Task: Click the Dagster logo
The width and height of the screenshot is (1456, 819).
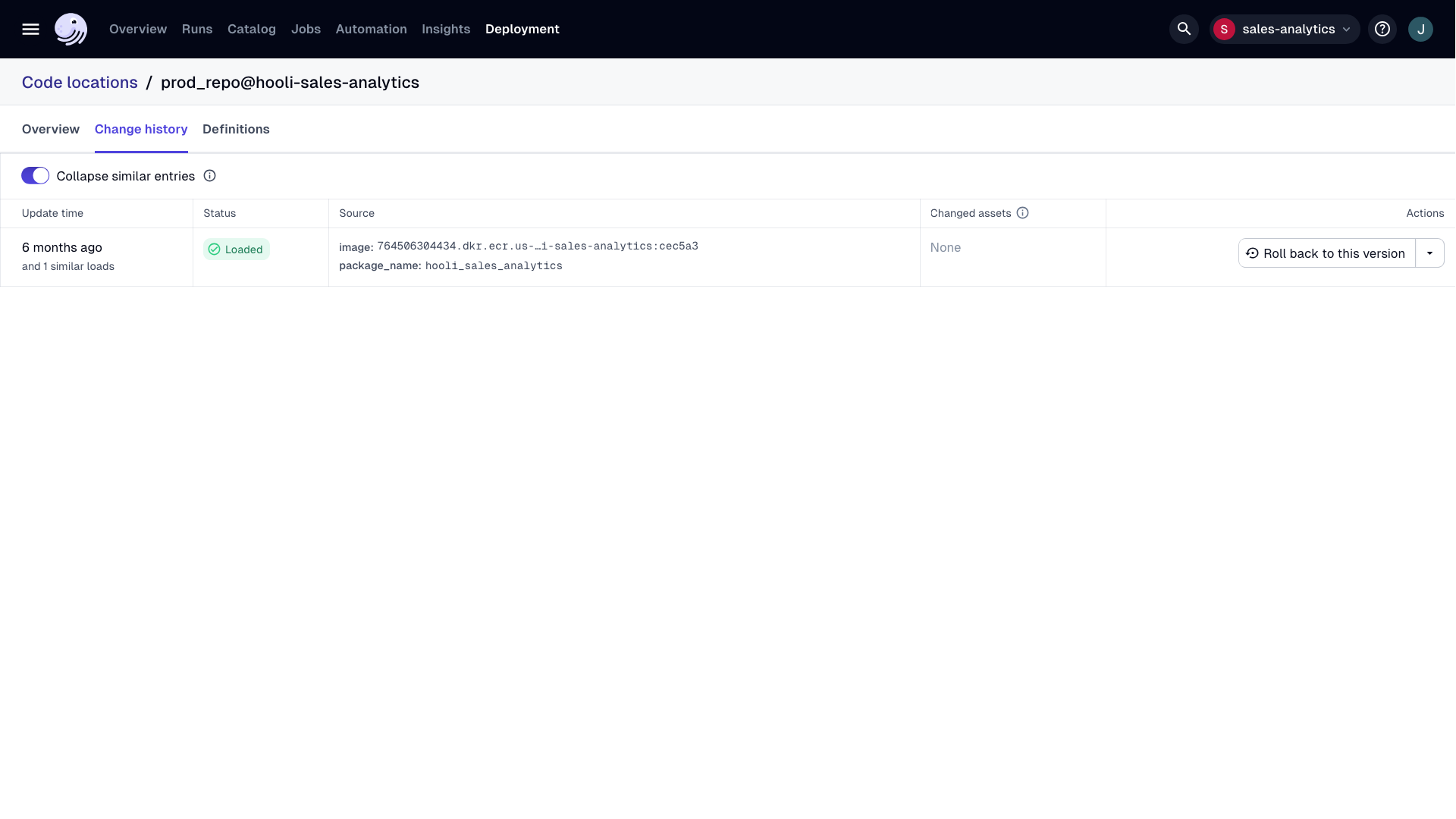Action: (x=71, y=29)
